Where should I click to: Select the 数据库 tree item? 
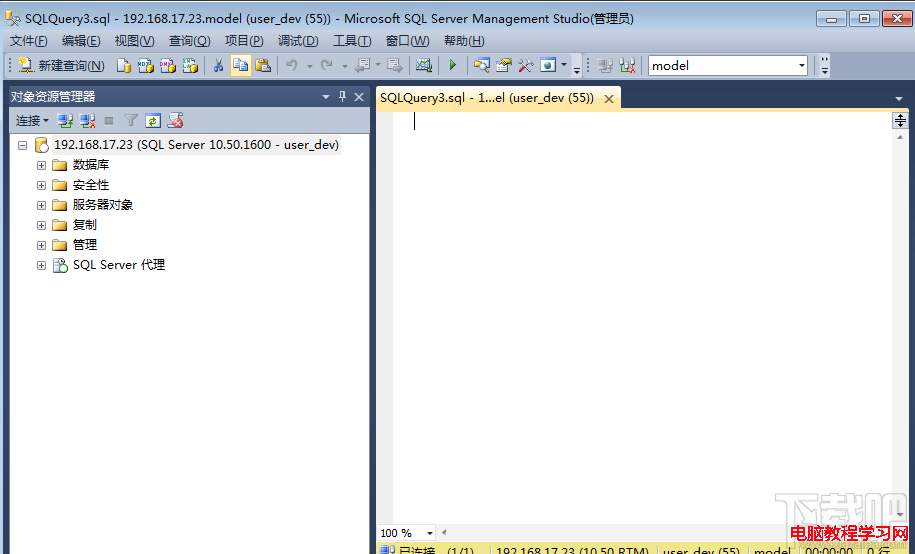pyautogui.click(x=90, y=165)
